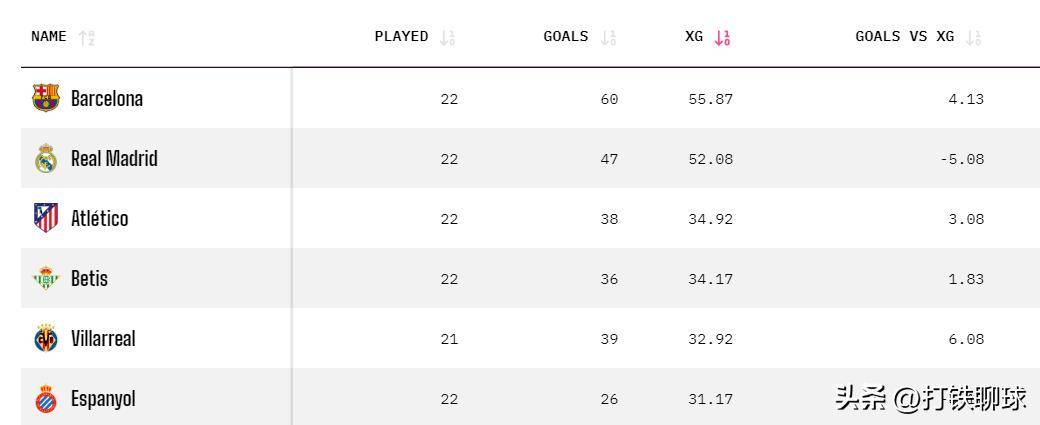The image size is (1040, 425).
Task: Click Real Madrid's -5.08 goals vs xG cell
Action: [x=962, y=159]
